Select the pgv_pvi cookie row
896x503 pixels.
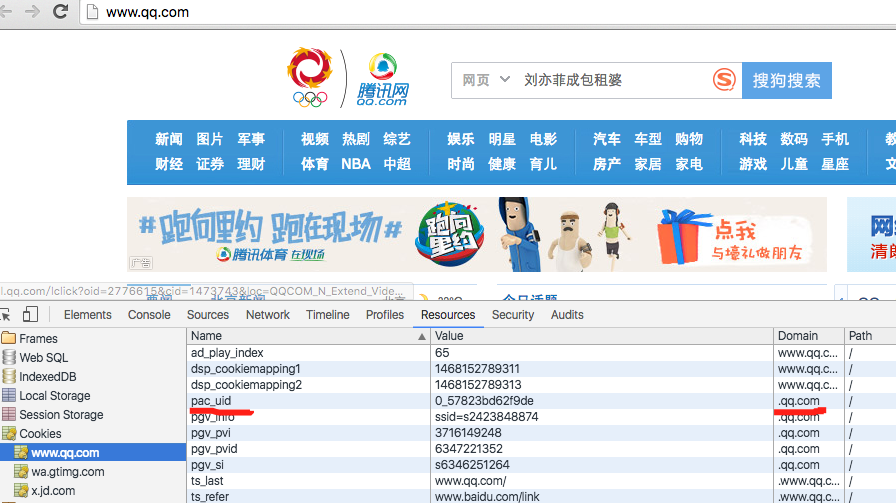click(x=541, y=433)
